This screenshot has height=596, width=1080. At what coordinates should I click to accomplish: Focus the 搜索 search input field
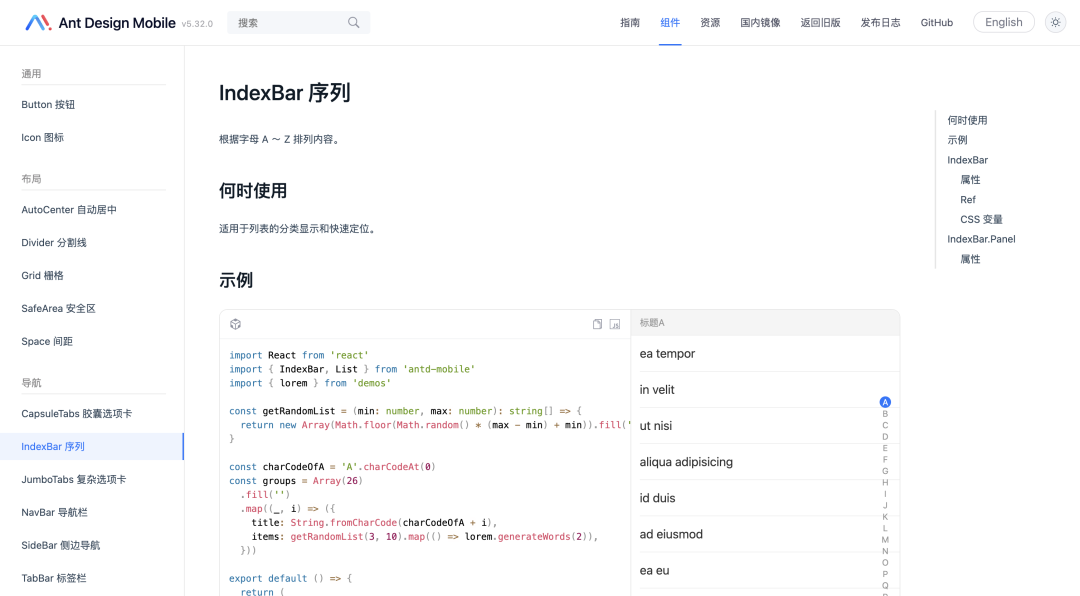click(x=298, y=23)
